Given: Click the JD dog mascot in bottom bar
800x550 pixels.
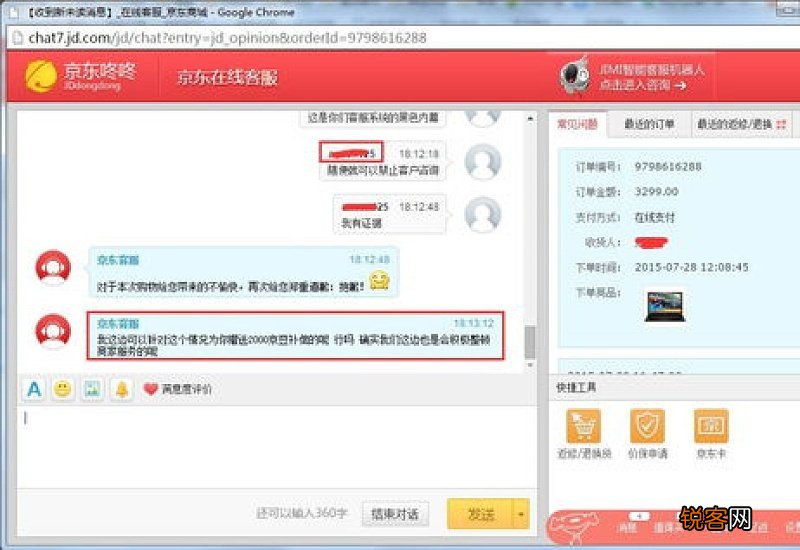Looking at the screenshot, I should tap(574, 528).
